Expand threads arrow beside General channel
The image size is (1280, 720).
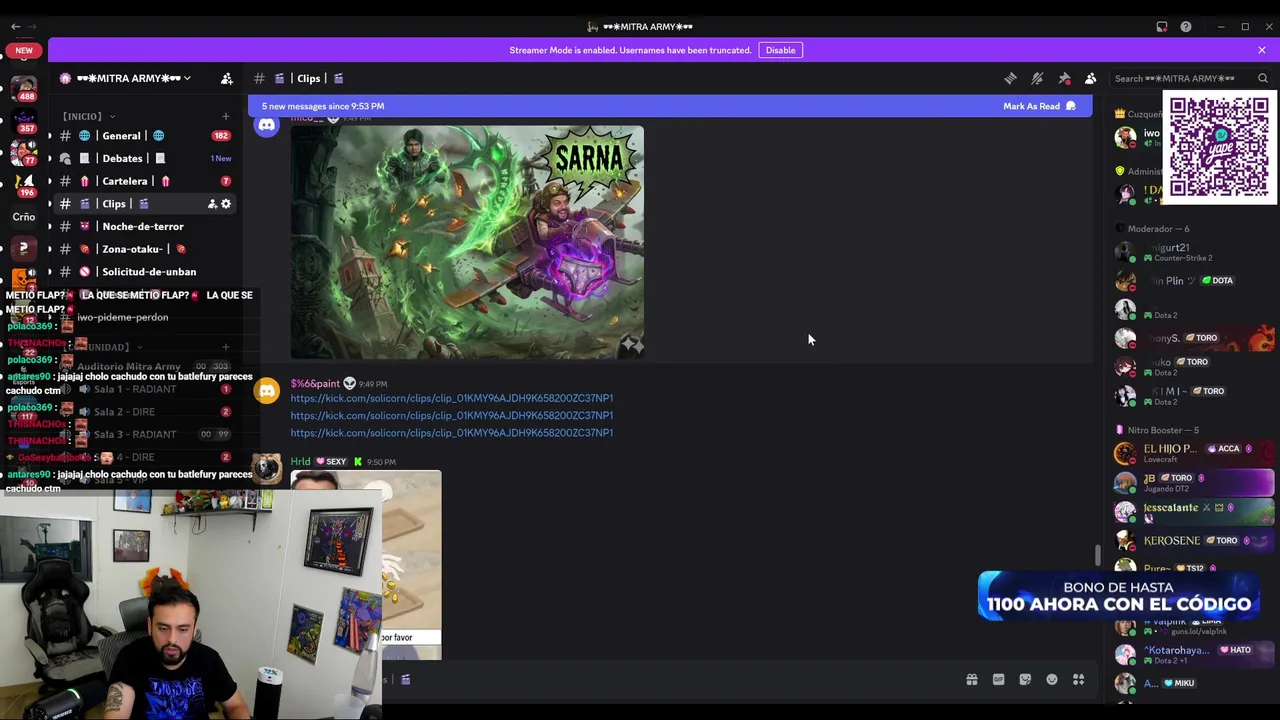pos(49,136)
